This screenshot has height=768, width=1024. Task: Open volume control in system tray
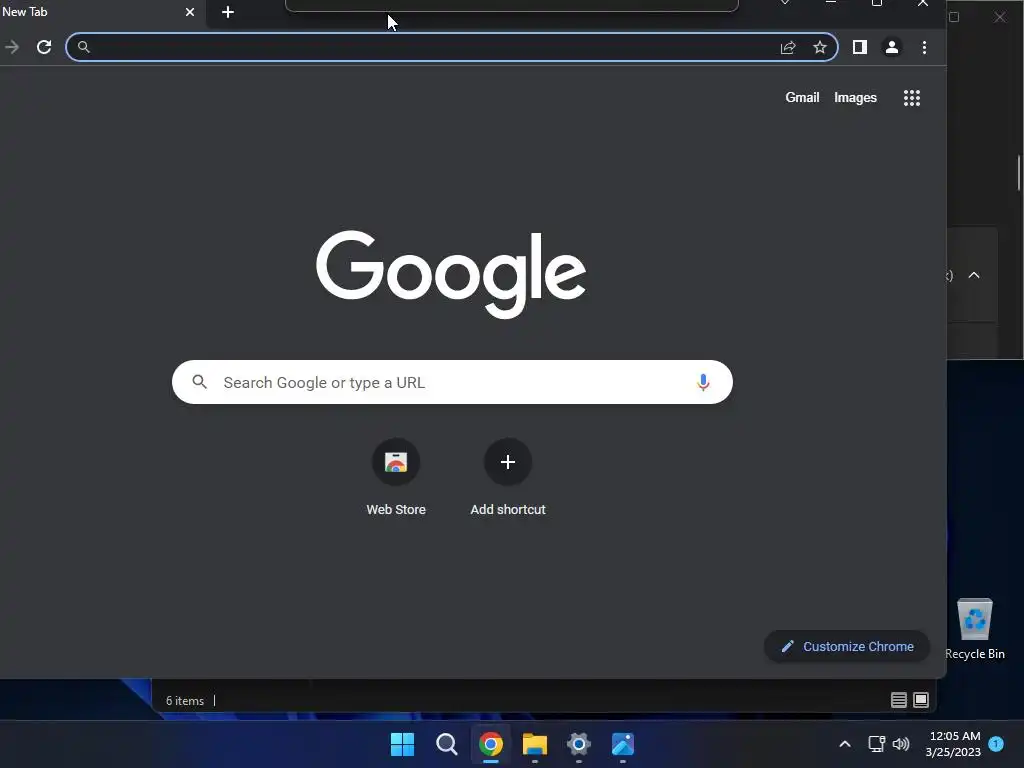901,744
